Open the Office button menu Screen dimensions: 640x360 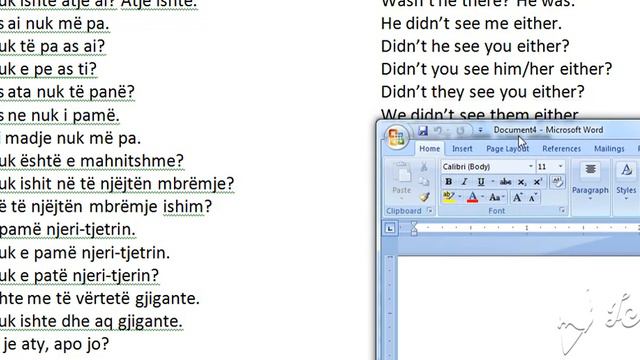[396, 137]
